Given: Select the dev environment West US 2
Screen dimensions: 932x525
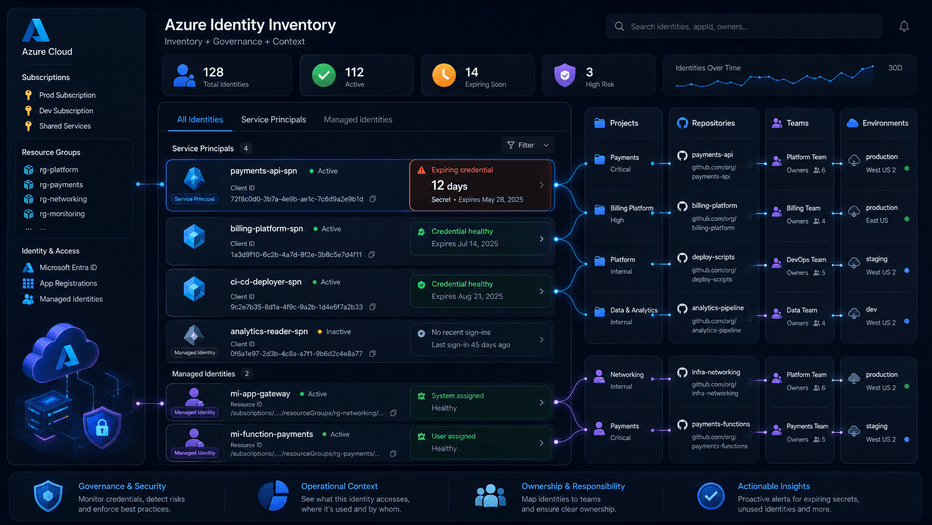Looking at the screenshot, I should pyautogui.click(x=879, y=316).
